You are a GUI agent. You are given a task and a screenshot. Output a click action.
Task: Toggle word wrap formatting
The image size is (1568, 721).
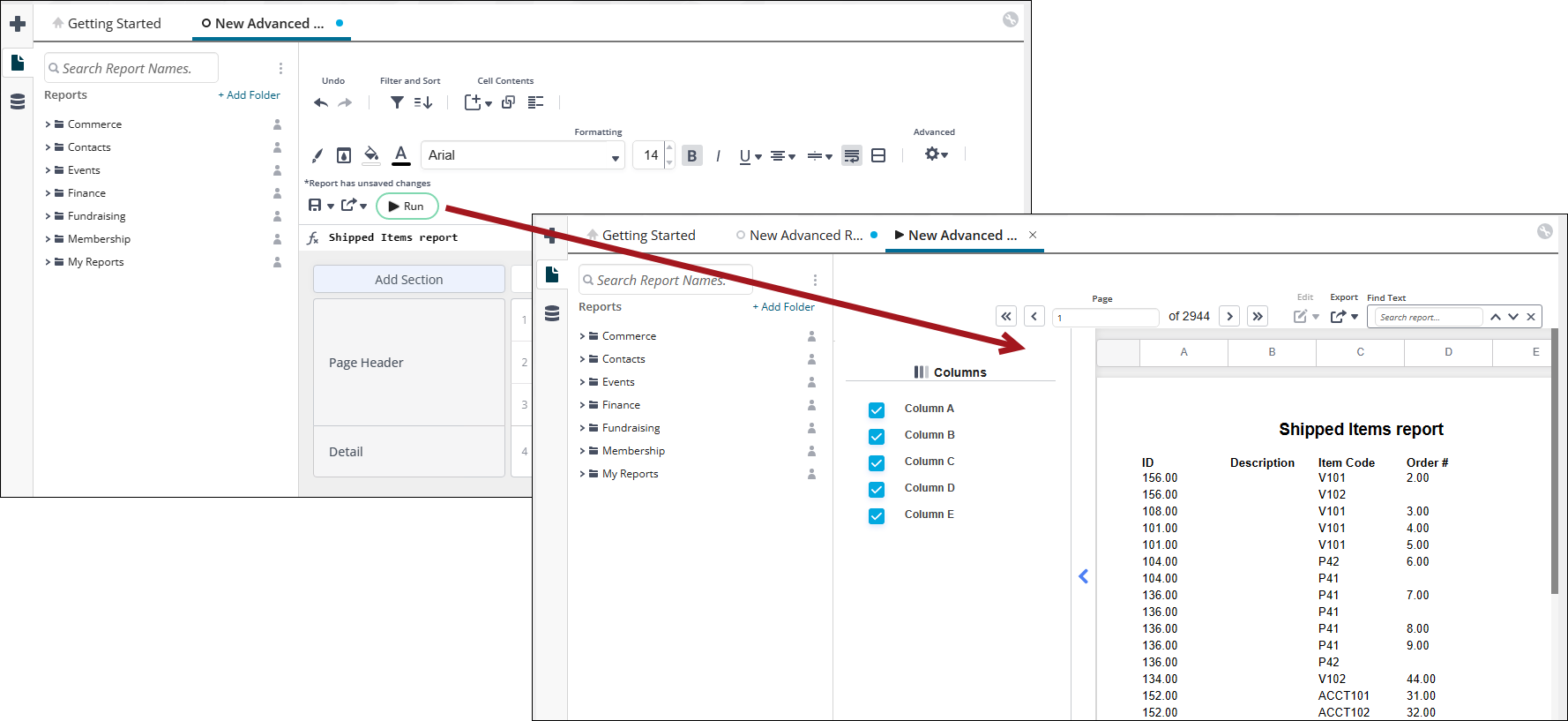(x=852, y=155)
